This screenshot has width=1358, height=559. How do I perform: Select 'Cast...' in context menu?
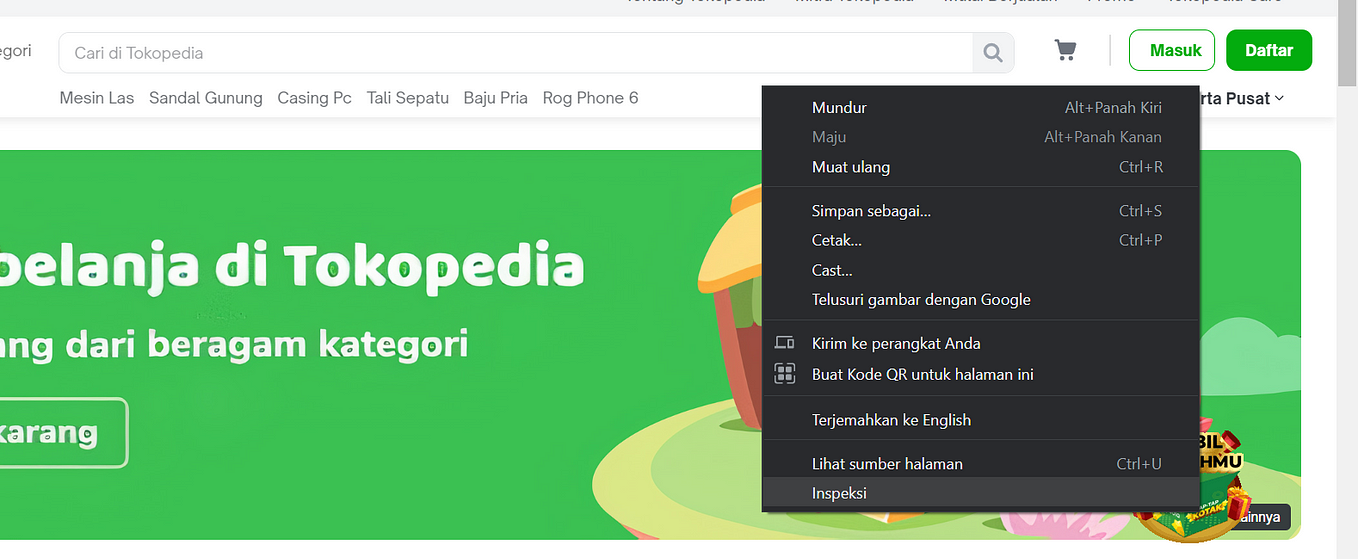tap(980, 270)
